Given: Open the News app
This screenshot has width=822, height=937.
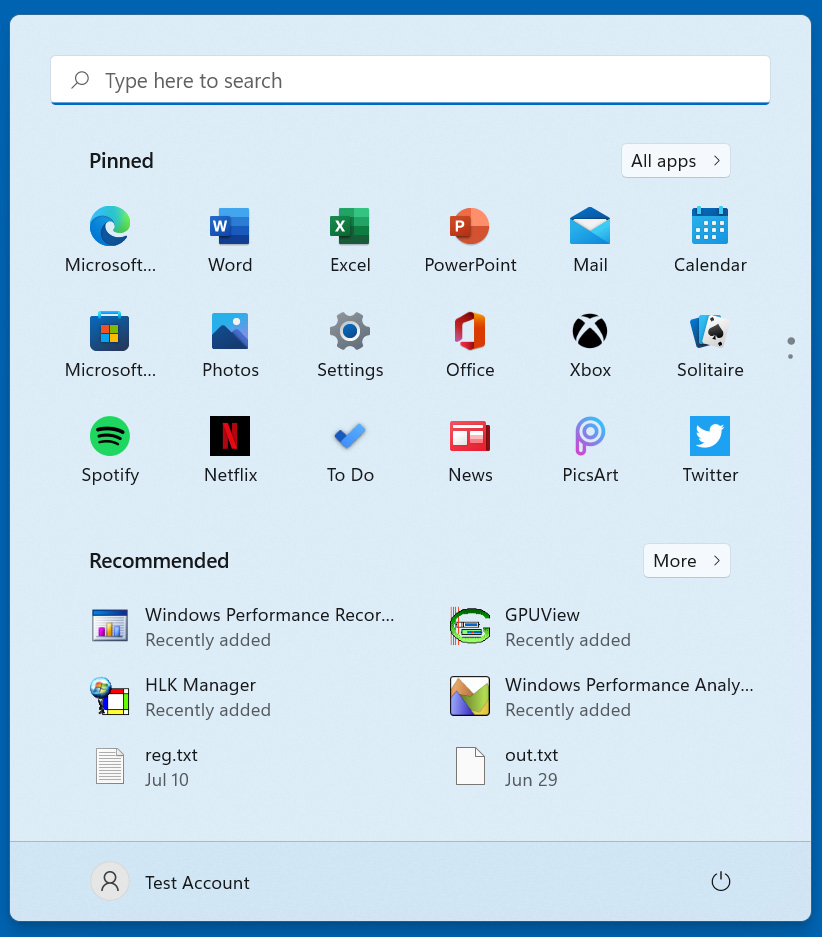Looking at the screenshot, I should click(x=470, y=449).
